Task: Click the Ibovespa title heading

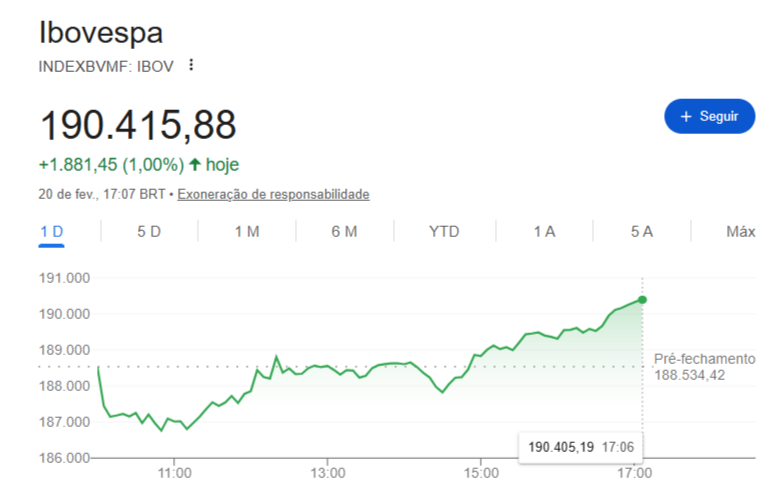Action: coord(100,32)
